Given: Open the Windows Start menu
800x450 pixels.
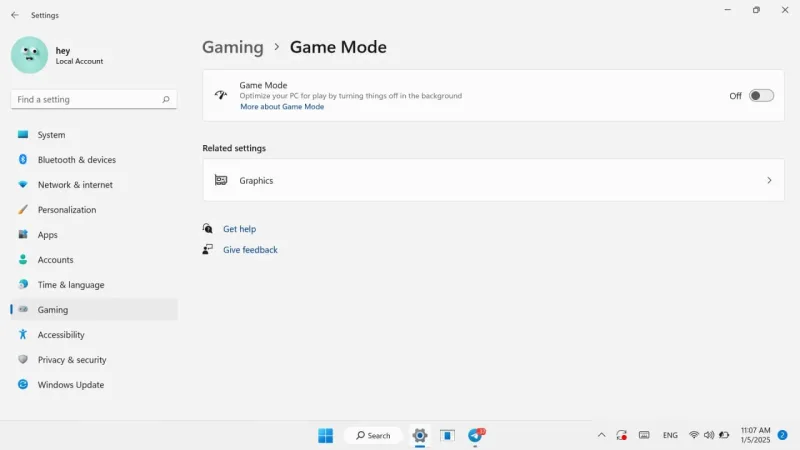Looking at the screenshot, I should pyautogui.click(x=325, y=435).
